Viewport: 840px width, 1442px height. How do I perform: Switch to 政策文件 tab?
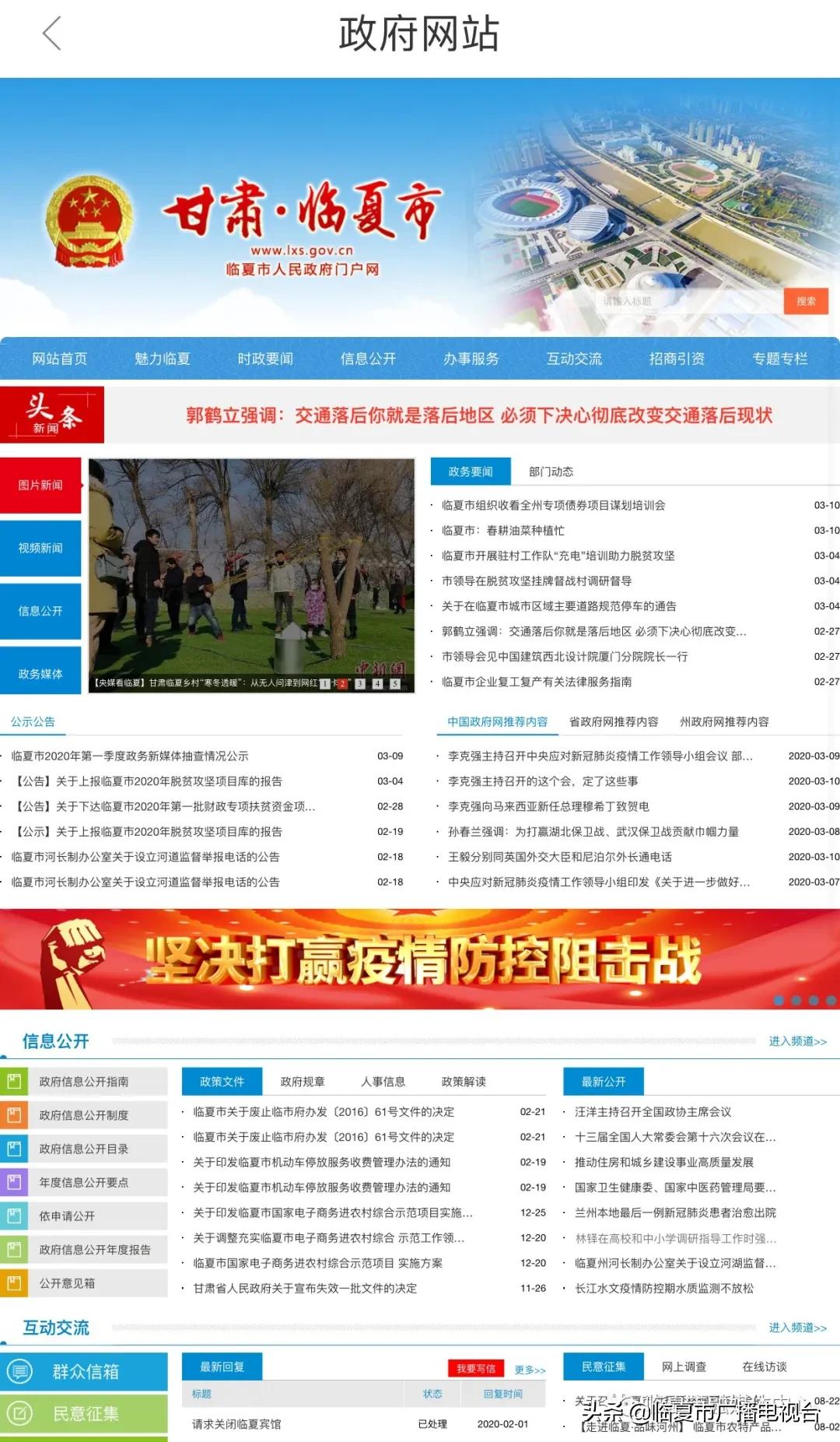click(222, 1082)
